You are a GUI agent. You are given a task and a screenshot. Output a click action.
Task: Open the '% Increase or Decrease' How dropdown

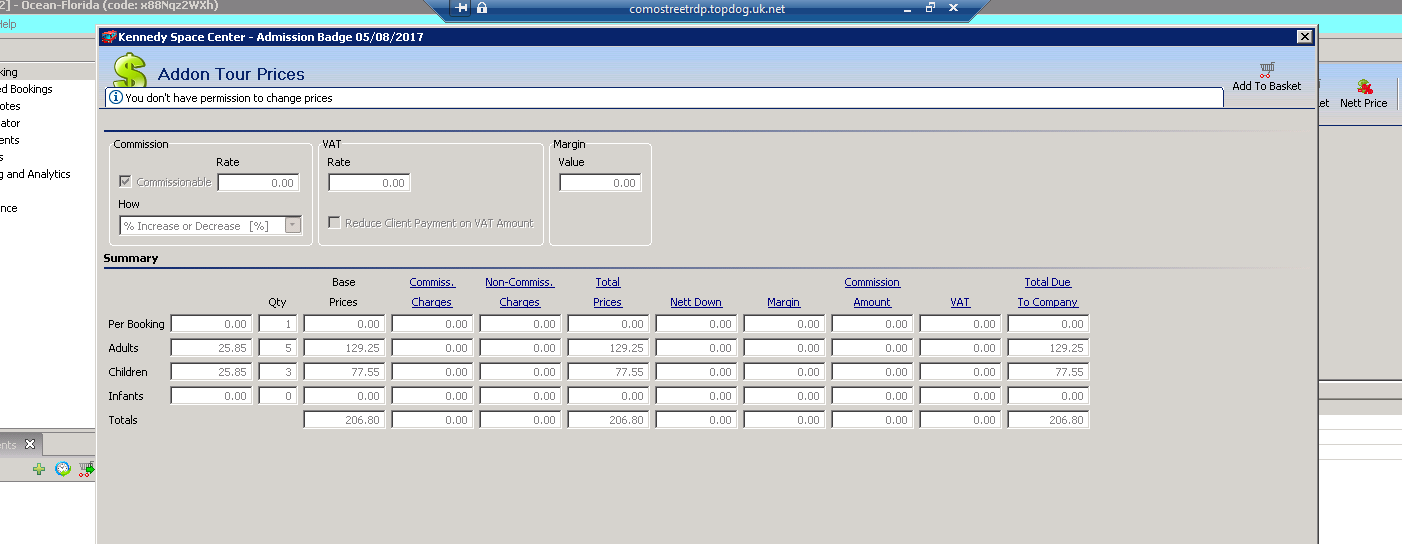[x=292, y=225]
